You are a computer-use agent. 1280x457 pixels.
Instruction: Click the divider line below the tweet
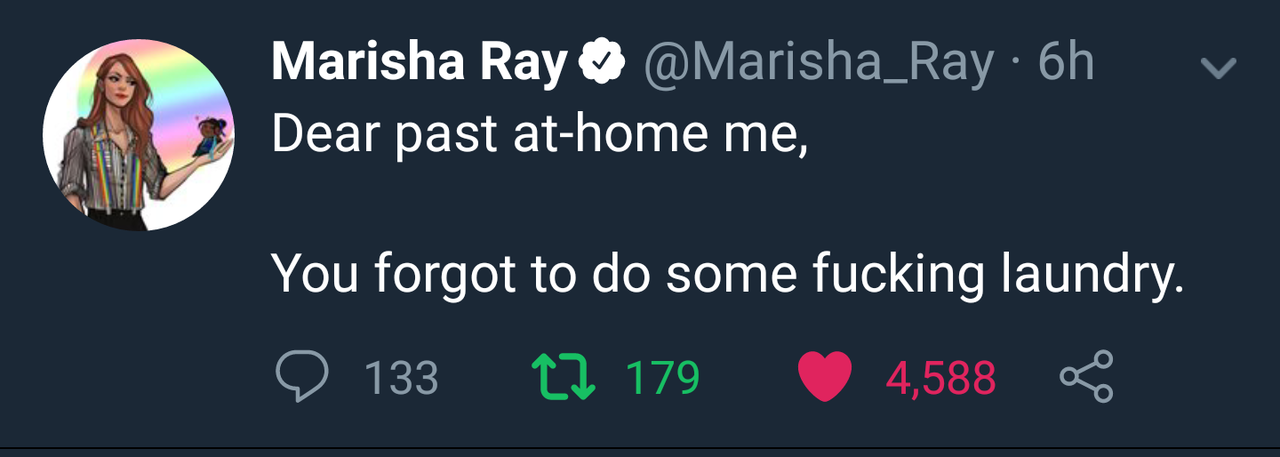click(640, 447)
